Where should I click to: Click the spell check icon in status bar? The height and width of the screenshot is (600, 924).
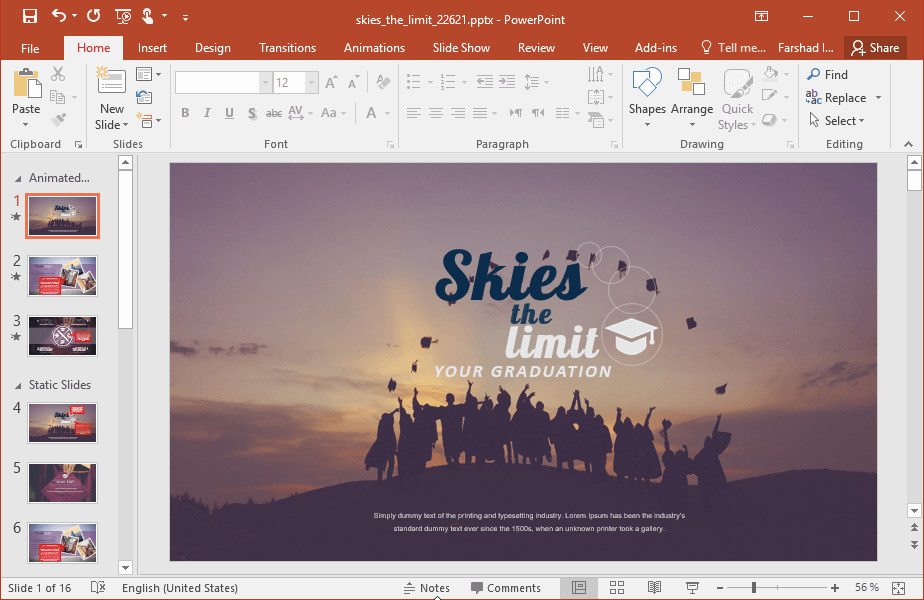[x=98, y=588]
